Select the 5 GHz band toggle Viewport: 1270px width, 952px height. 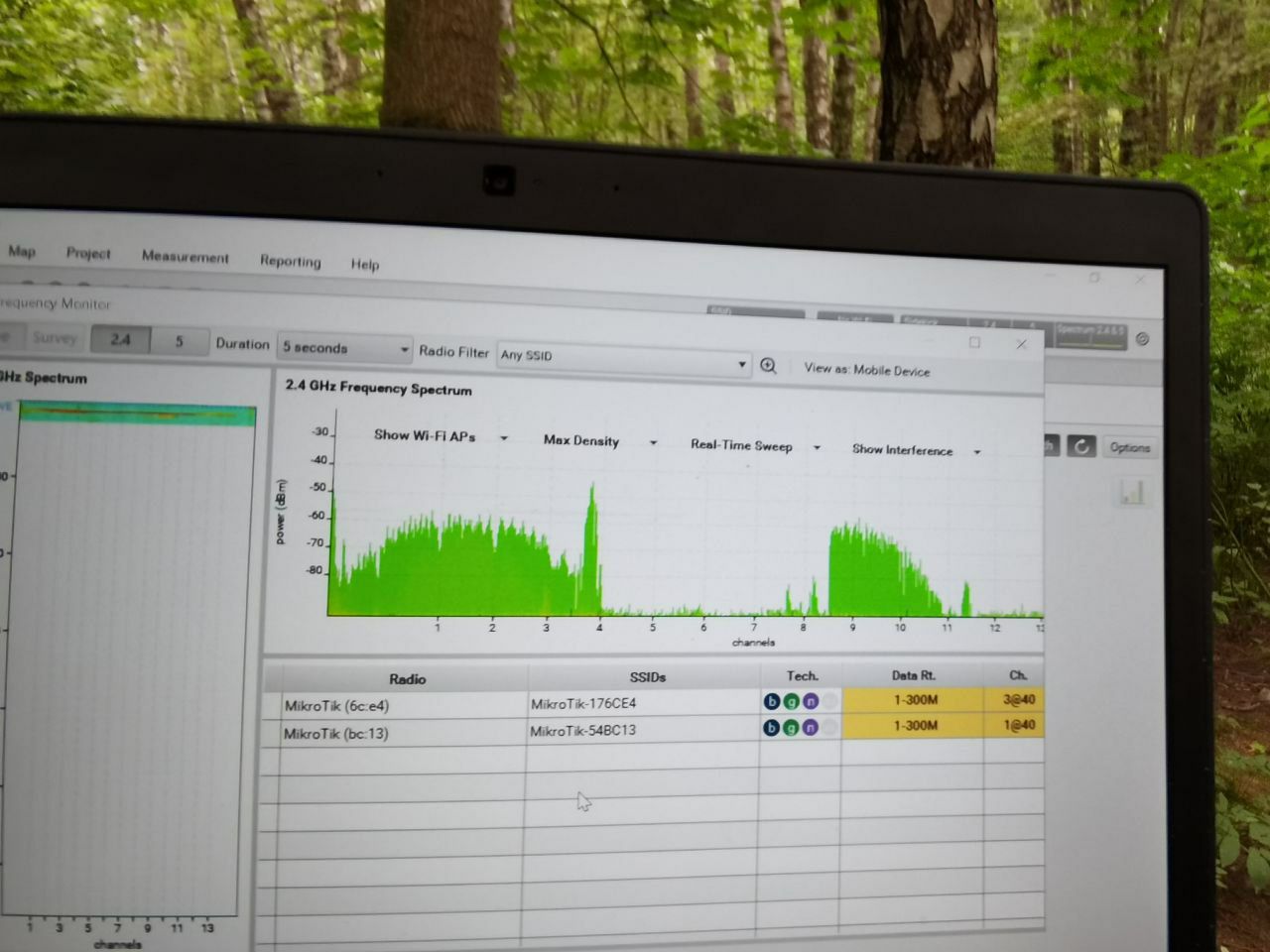click(180, 341)
